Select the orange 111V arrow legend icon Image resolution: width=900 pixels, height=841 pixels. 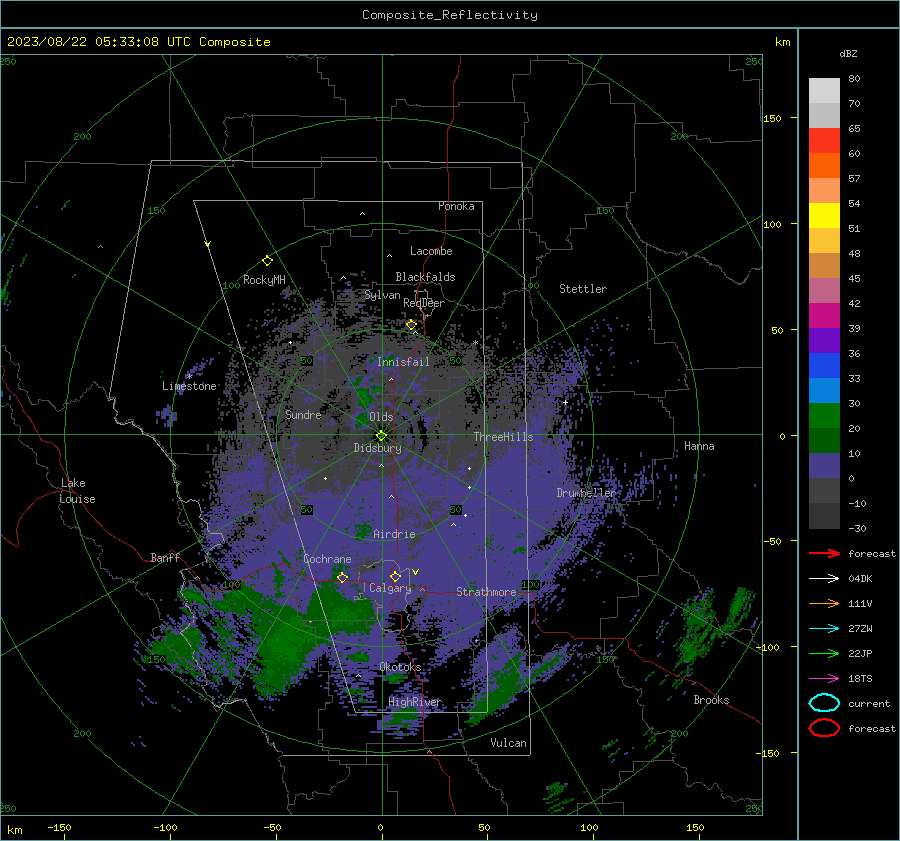[824, 603]
